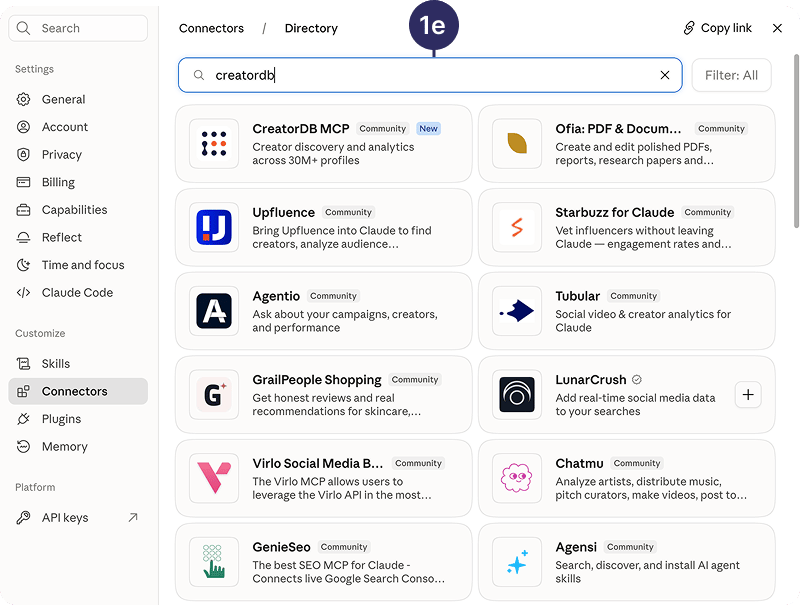Viewport: 800px width, 605px height.
Task: Click 'Virlo Social Media B...' title
Action: (x=317, y=463)
